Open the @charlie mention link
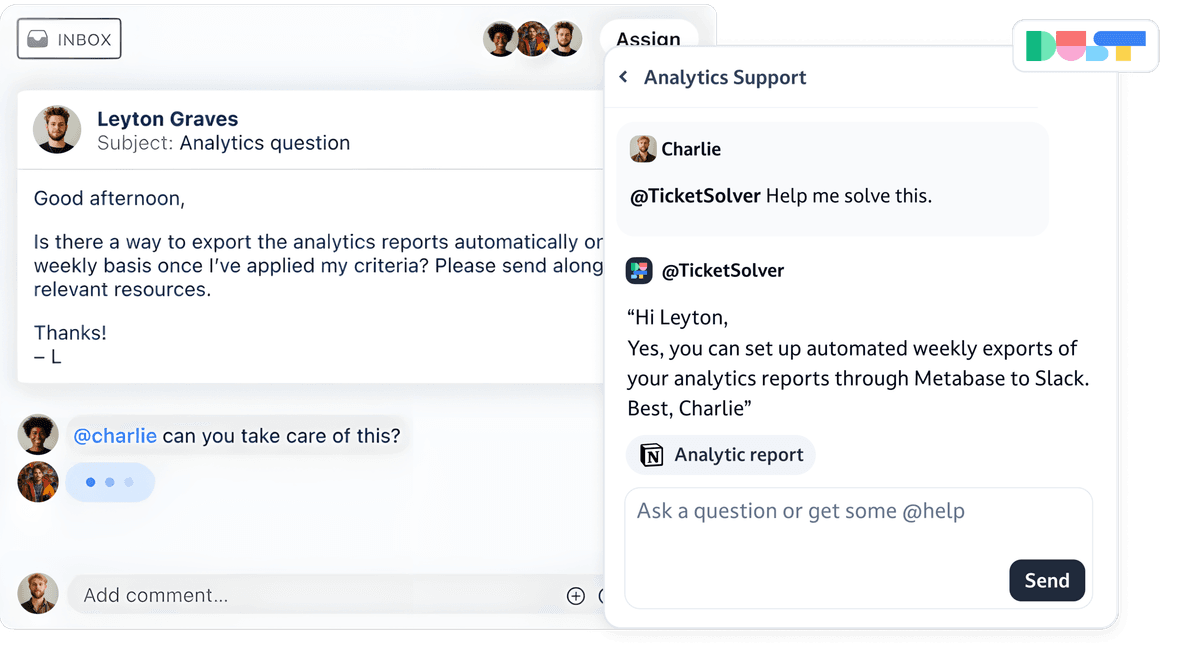The width and height of the screenshot is (1200, 648). click(x=115, y=435)
